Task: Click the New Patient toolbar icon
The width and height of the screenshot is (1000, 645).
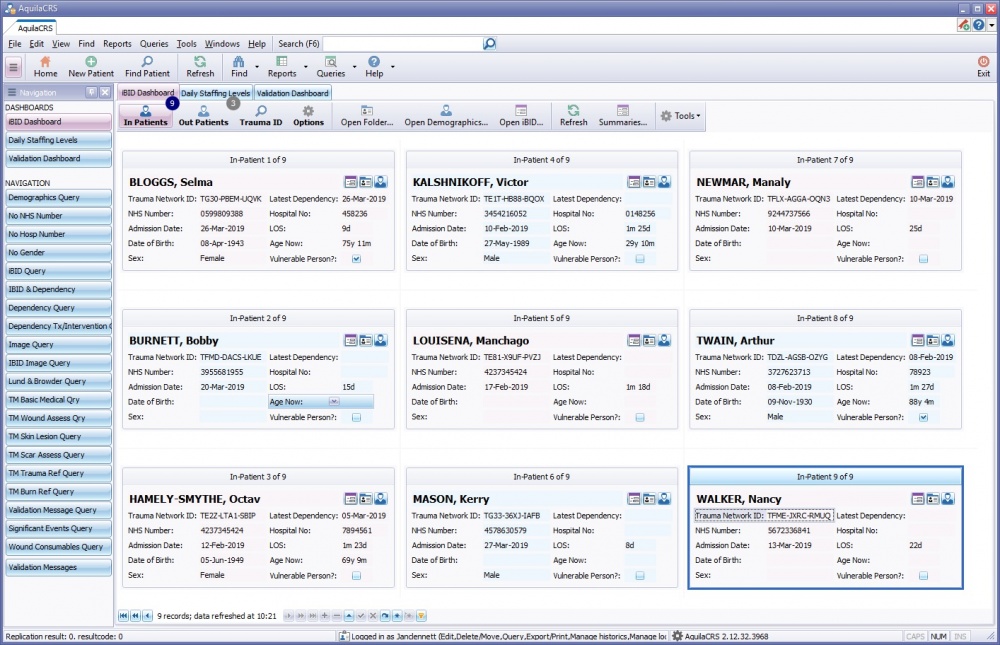Action: pos(91,63)
